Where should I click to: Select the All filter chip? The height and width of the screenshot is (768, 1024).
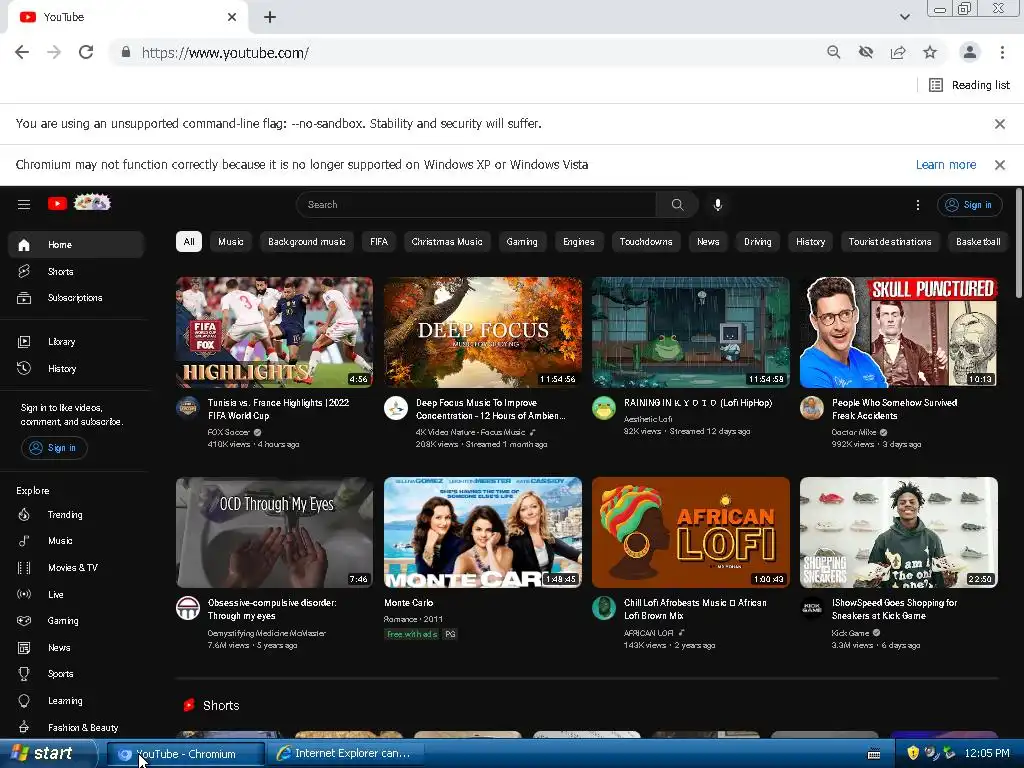[189, 242]
